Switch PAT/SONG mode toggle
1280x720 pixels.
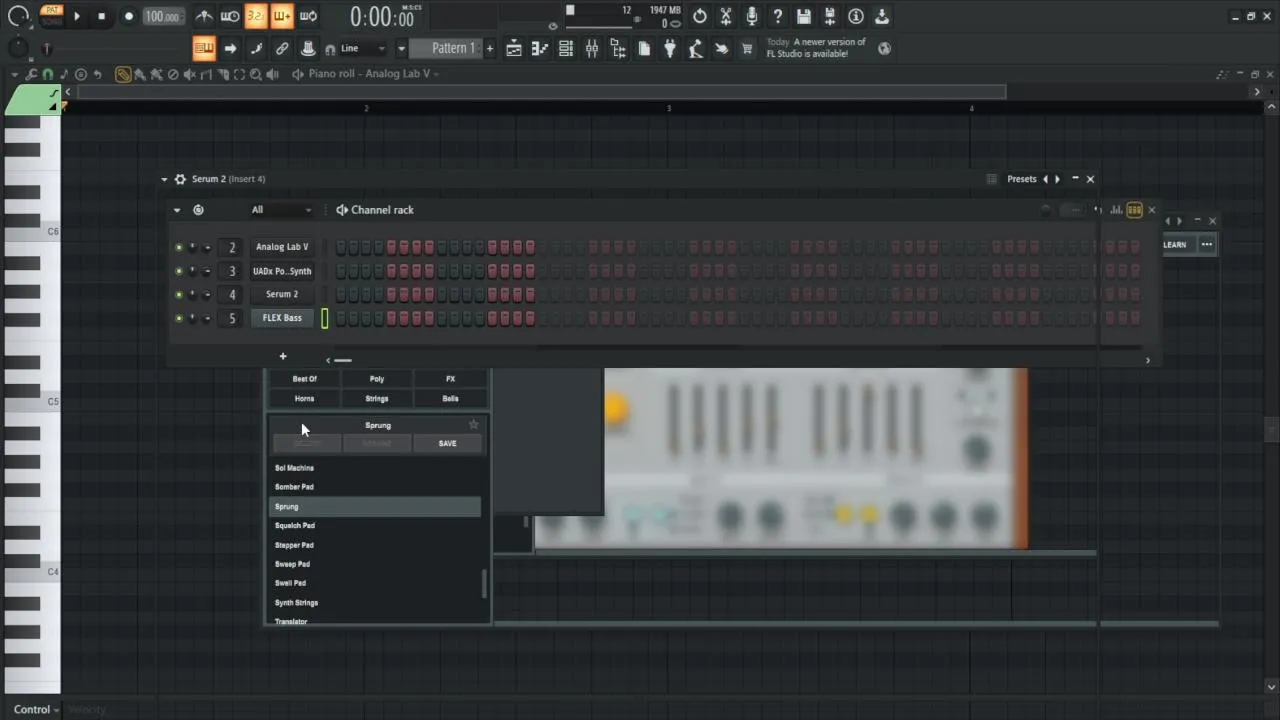tap(52, 15)
